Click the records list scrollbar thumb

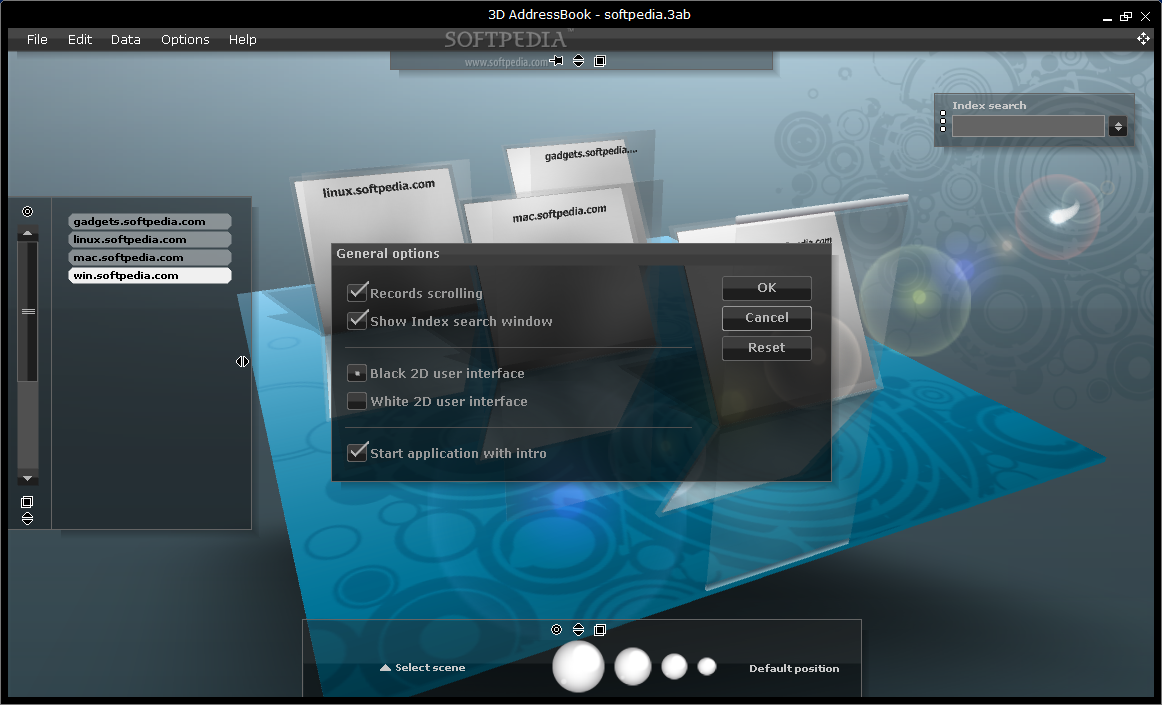(x=28, y=311)
